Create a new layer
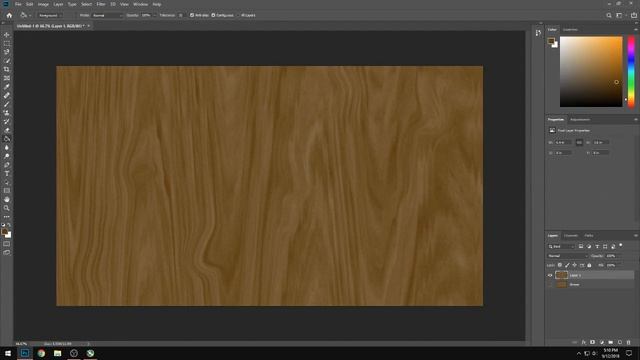640x360 pixels. pyautogui.click(x=620, y=342)
